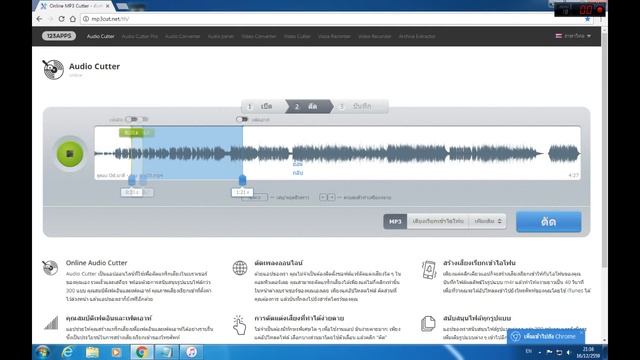Open the language selector dropdown with flag
Viewport: 640px width, 360px height.
573,36
